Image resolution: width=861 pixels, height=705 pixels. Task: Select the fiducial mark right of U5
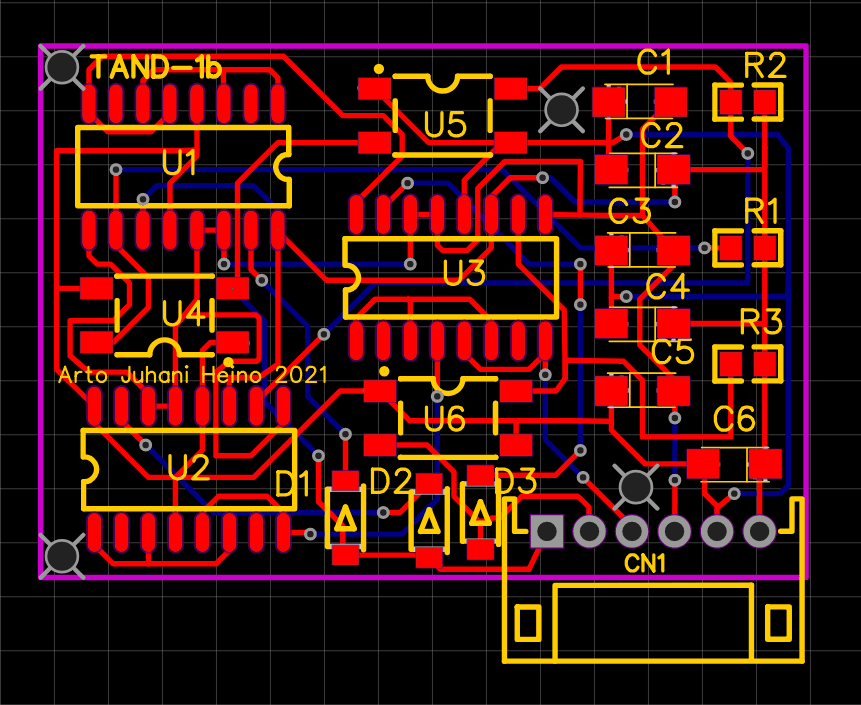[x=561, y=108]
